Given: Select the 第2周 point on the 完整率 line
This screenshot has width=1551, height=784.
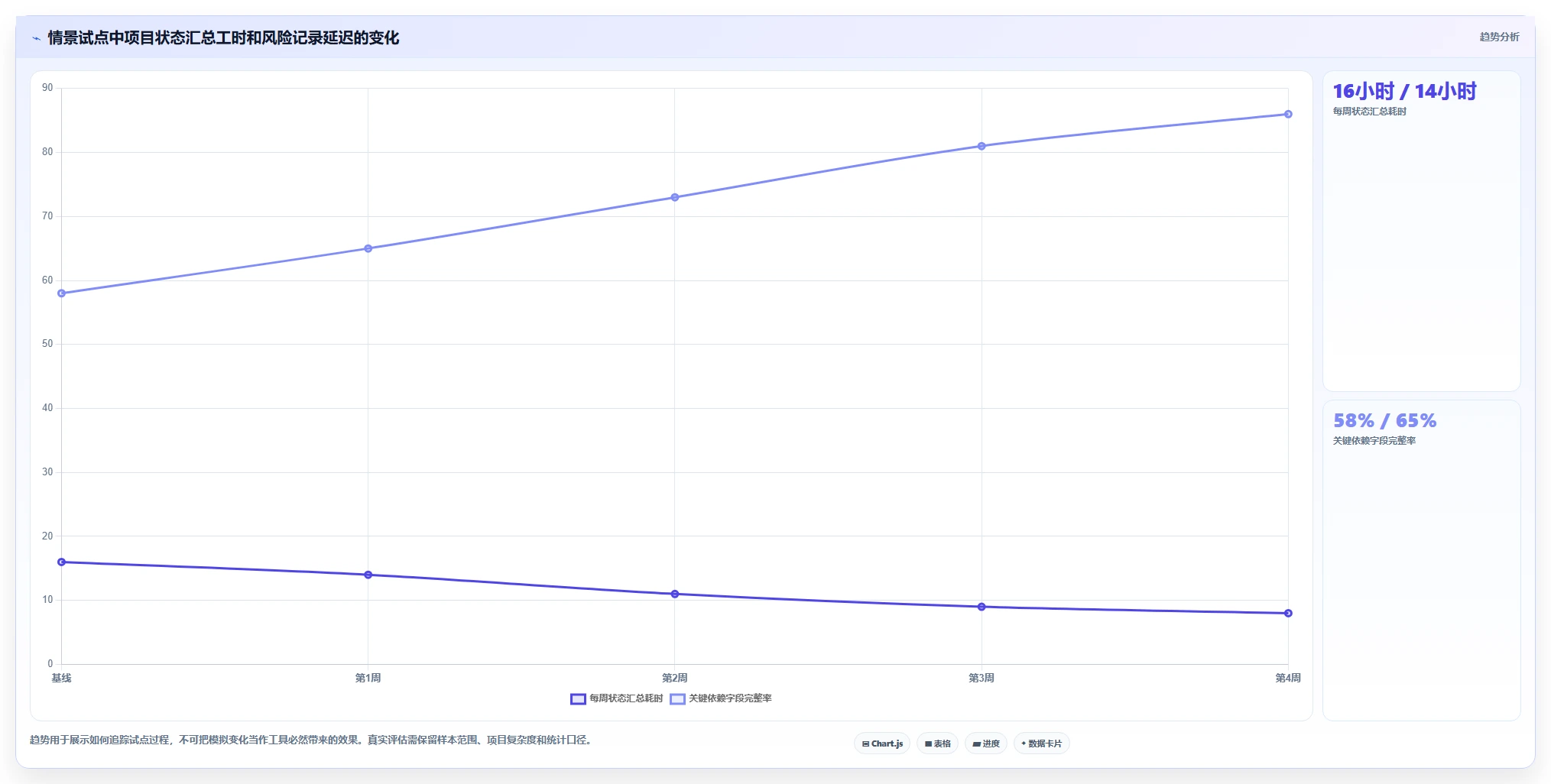Looking at the screenshot, I should click(675, 197).
